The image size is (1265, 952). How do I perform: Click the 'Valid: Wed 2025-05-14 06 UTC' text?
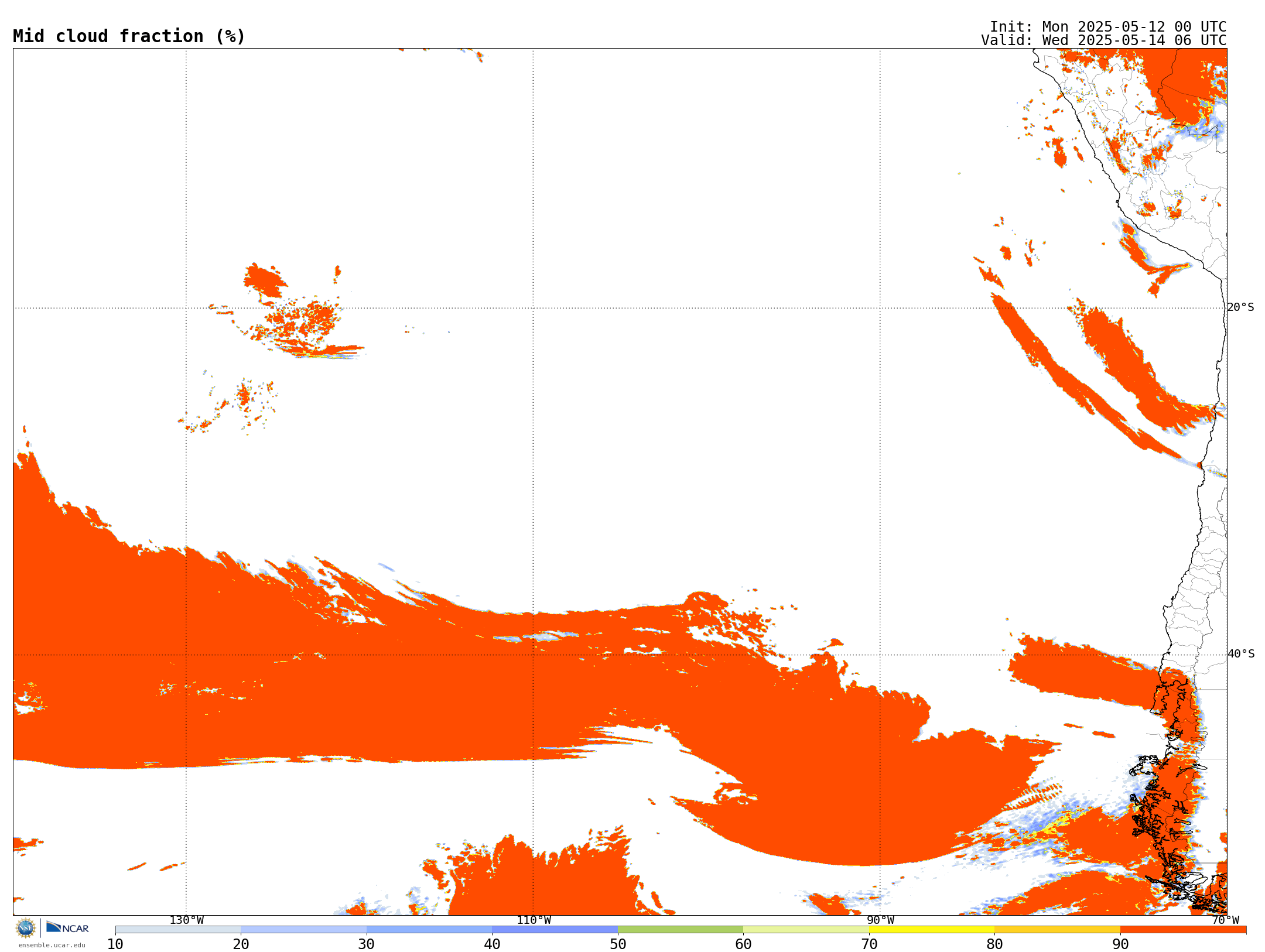[1104, 40]
